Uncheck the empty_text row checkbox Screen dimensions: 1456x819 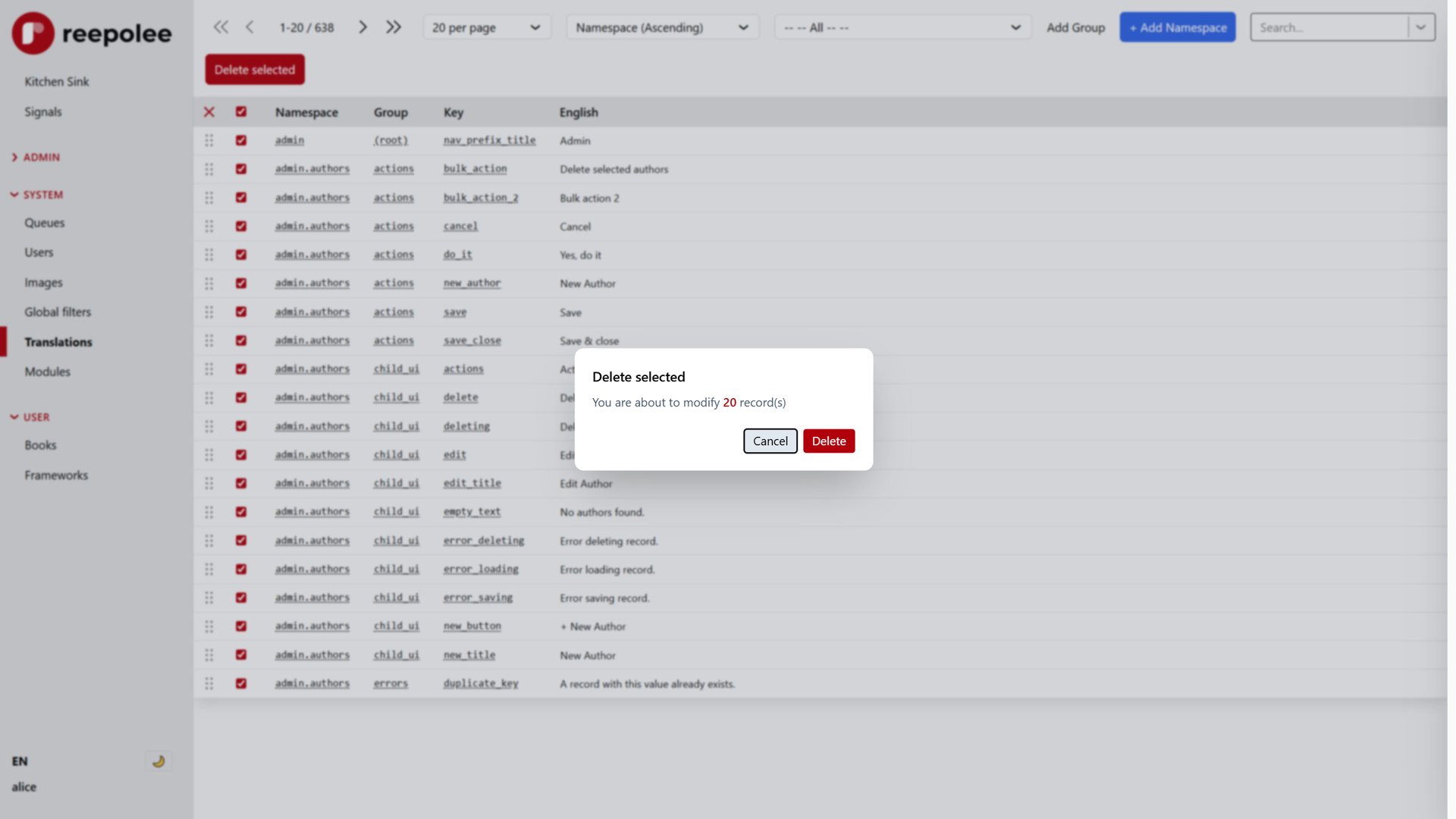point(241,512)
